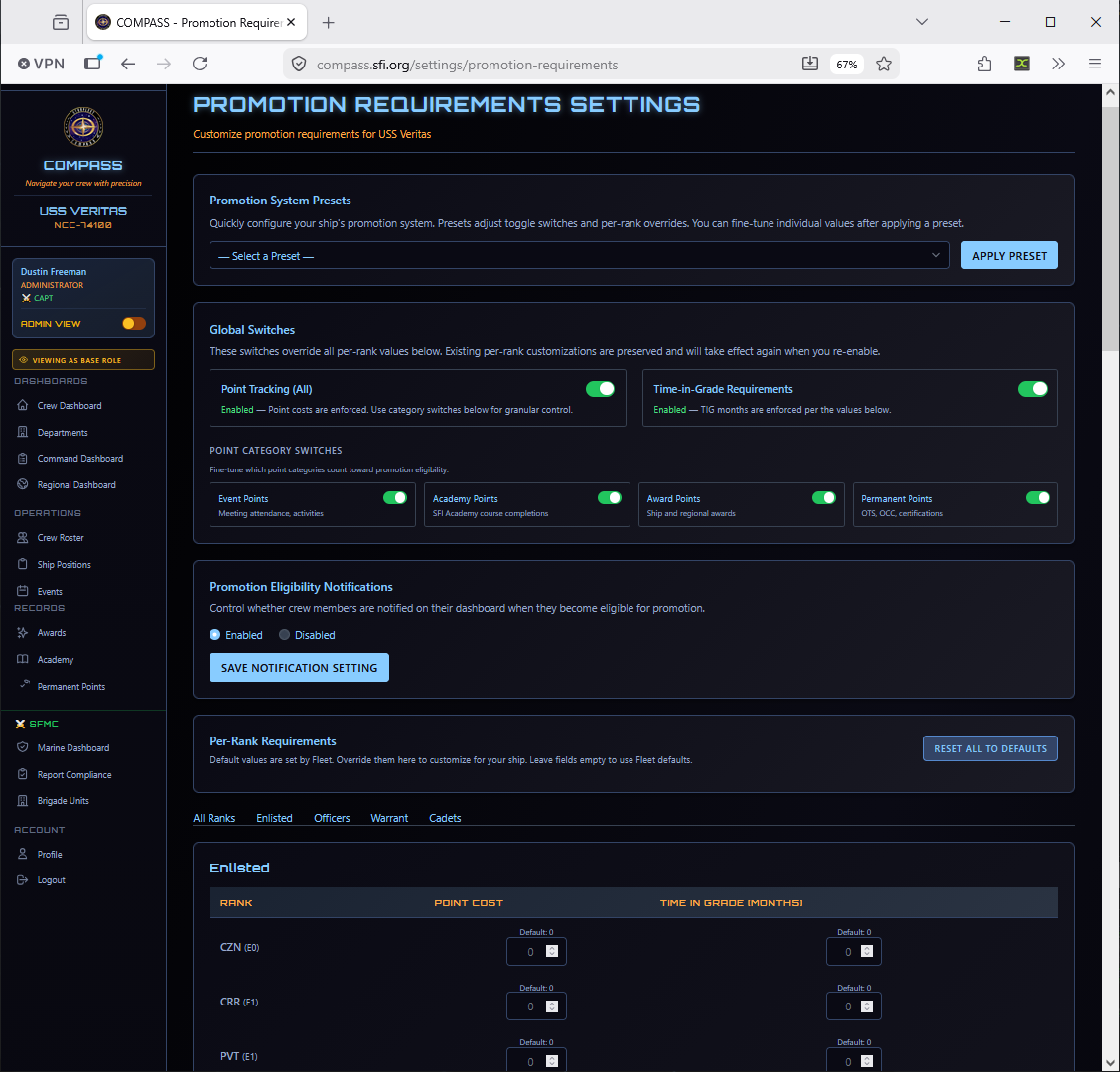Bookmark this page with star icon
Image resolution: width=1120 pixels, height=1072 pixels.
884,64
